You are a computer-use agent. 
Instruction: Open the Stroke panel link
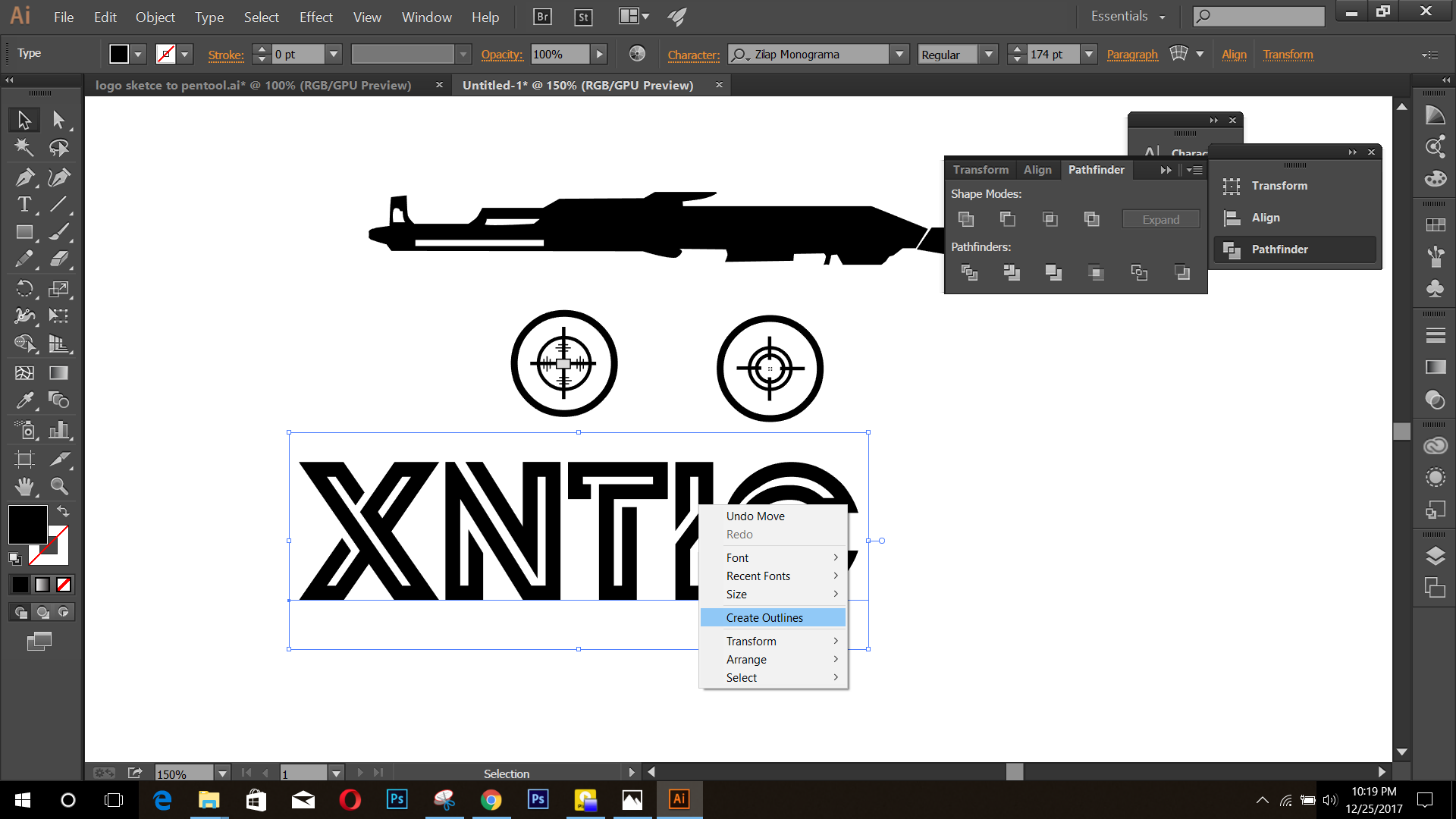point(226,55)
